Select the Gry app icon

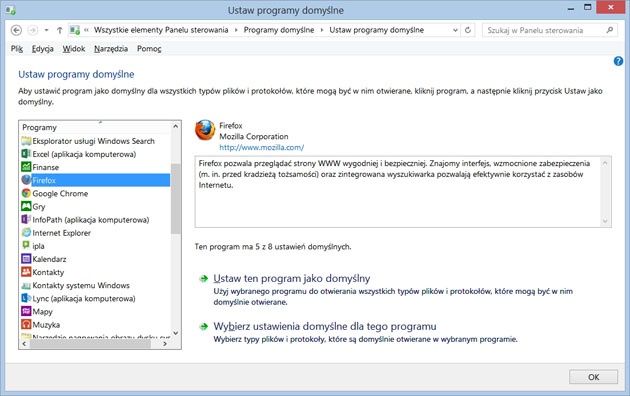26,206
